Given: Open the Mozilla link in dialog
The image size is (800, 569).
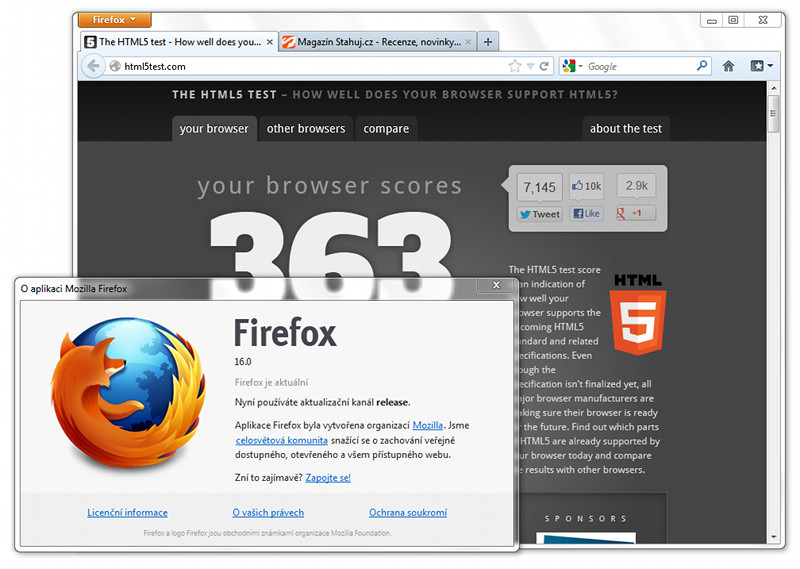Looking at the screenshot, I should [x=428, y=425].
